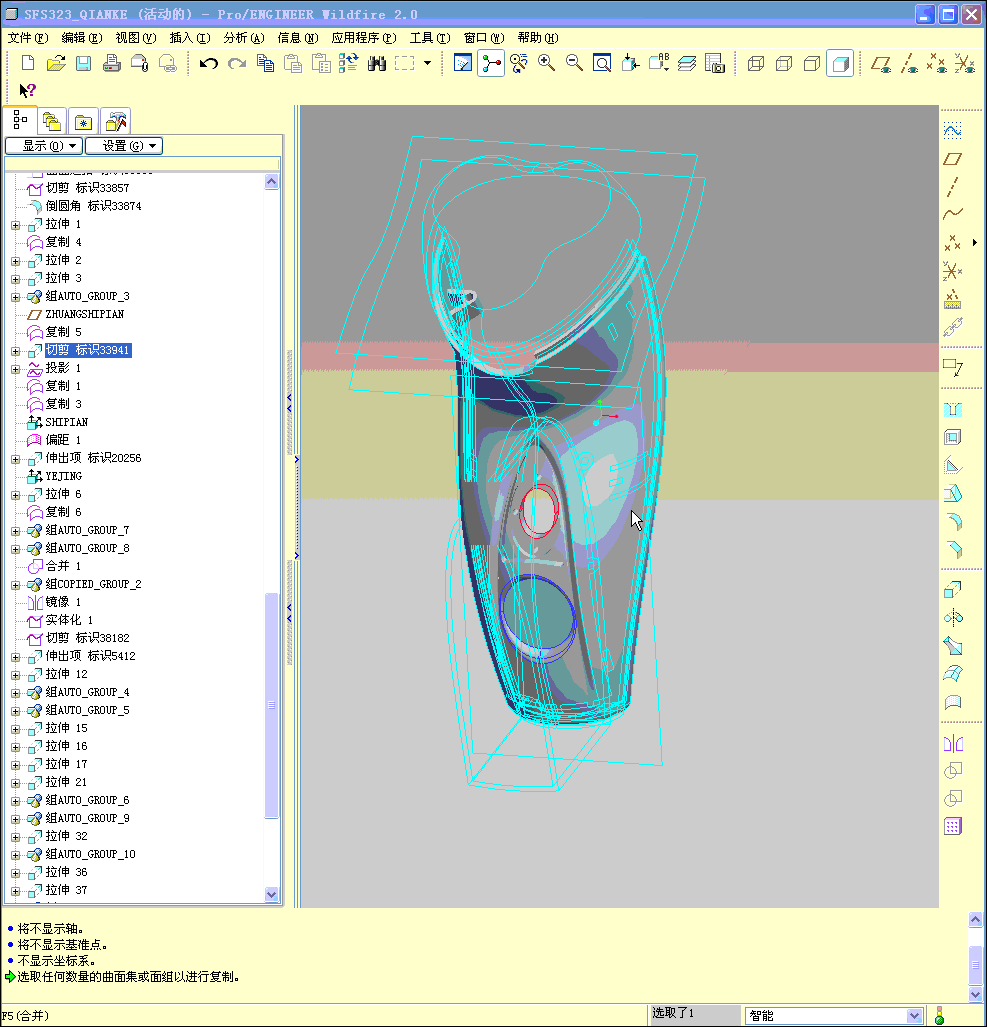Click the Open file folder icon
Image resolution: width=987 pixels, height=1027 pixels.
56,64
